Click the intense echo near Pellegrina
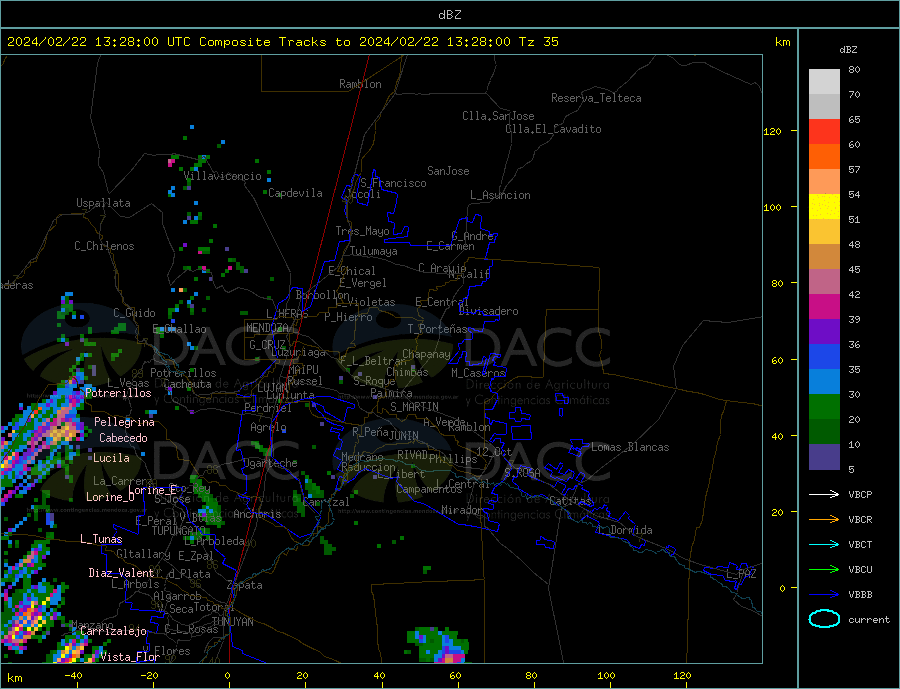 (x=61, y=429)
